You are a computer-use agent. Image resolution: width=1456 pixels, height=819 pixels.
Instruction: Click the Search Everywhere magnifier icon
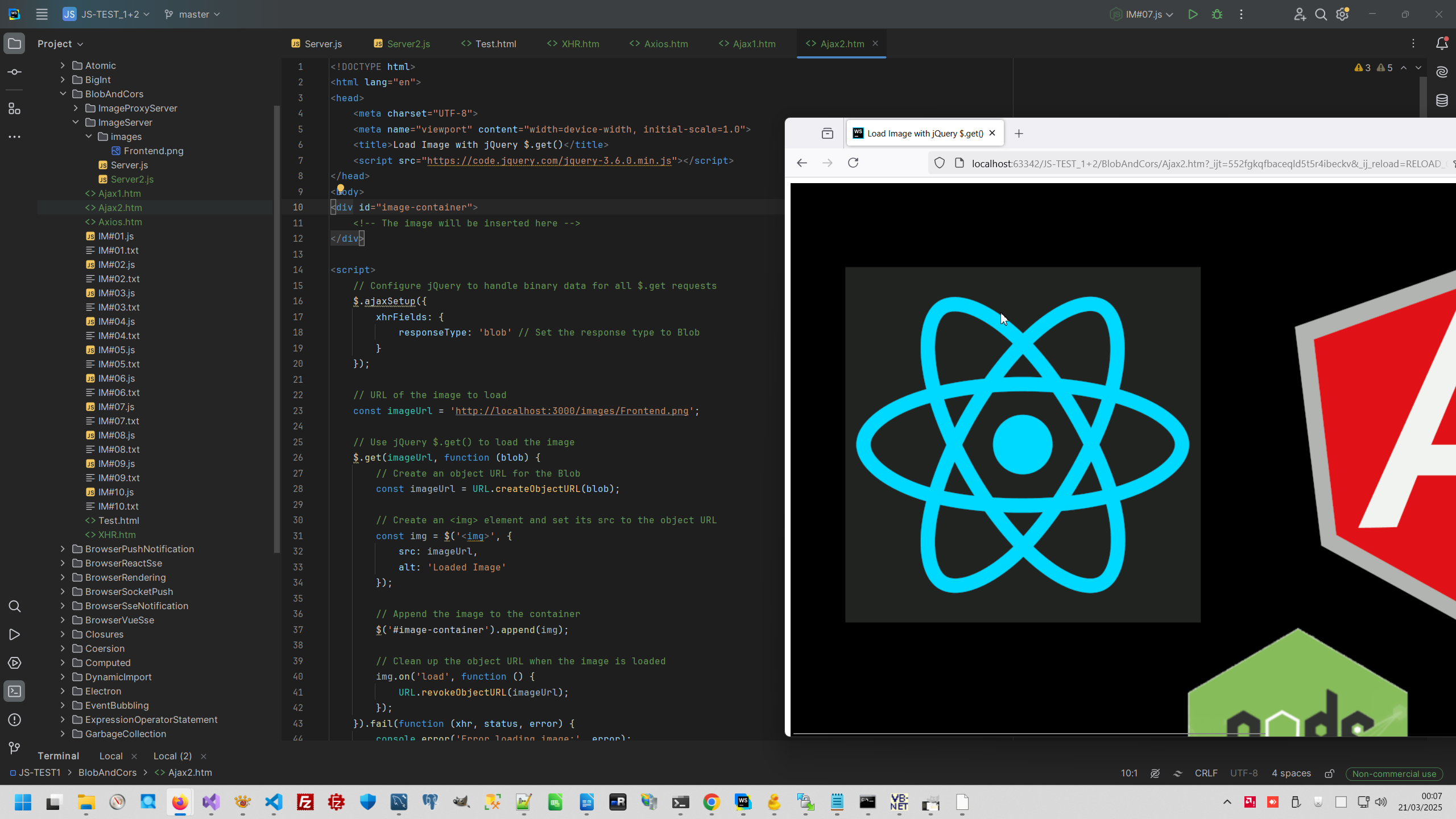click(1321, 14)
